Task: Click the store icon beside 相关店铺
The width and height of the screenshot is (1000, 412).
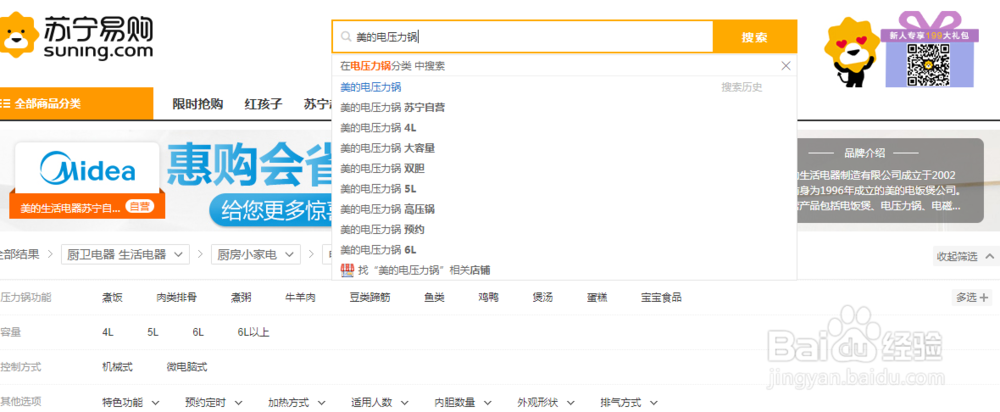Action: [x=346, y=270]
